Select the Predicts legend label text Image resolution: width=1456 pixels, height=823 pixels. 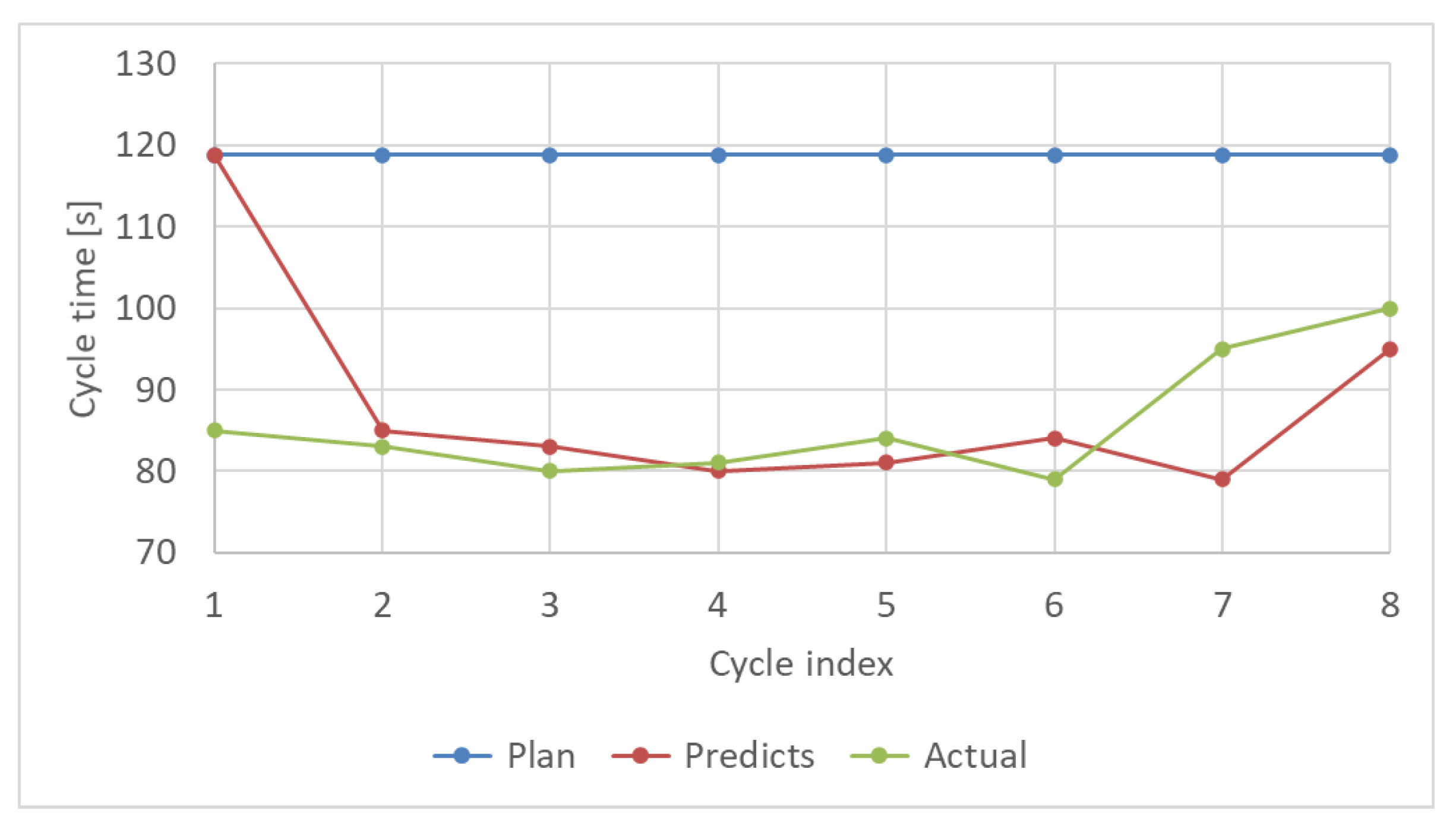749,755
